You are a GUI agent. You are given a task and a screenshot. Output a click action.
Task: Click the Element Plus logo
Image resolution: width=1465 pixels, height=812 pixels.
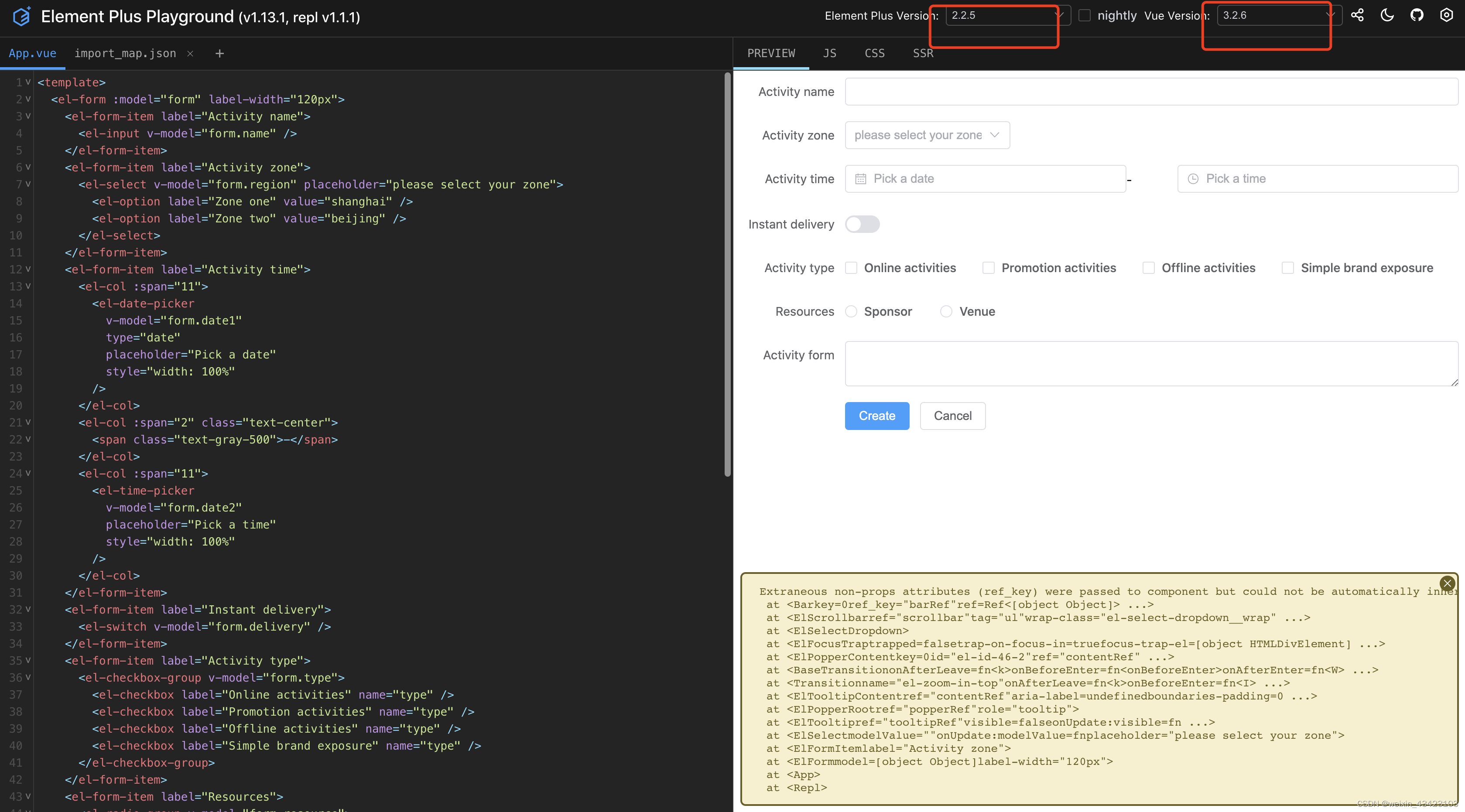[x=22, y=17]
